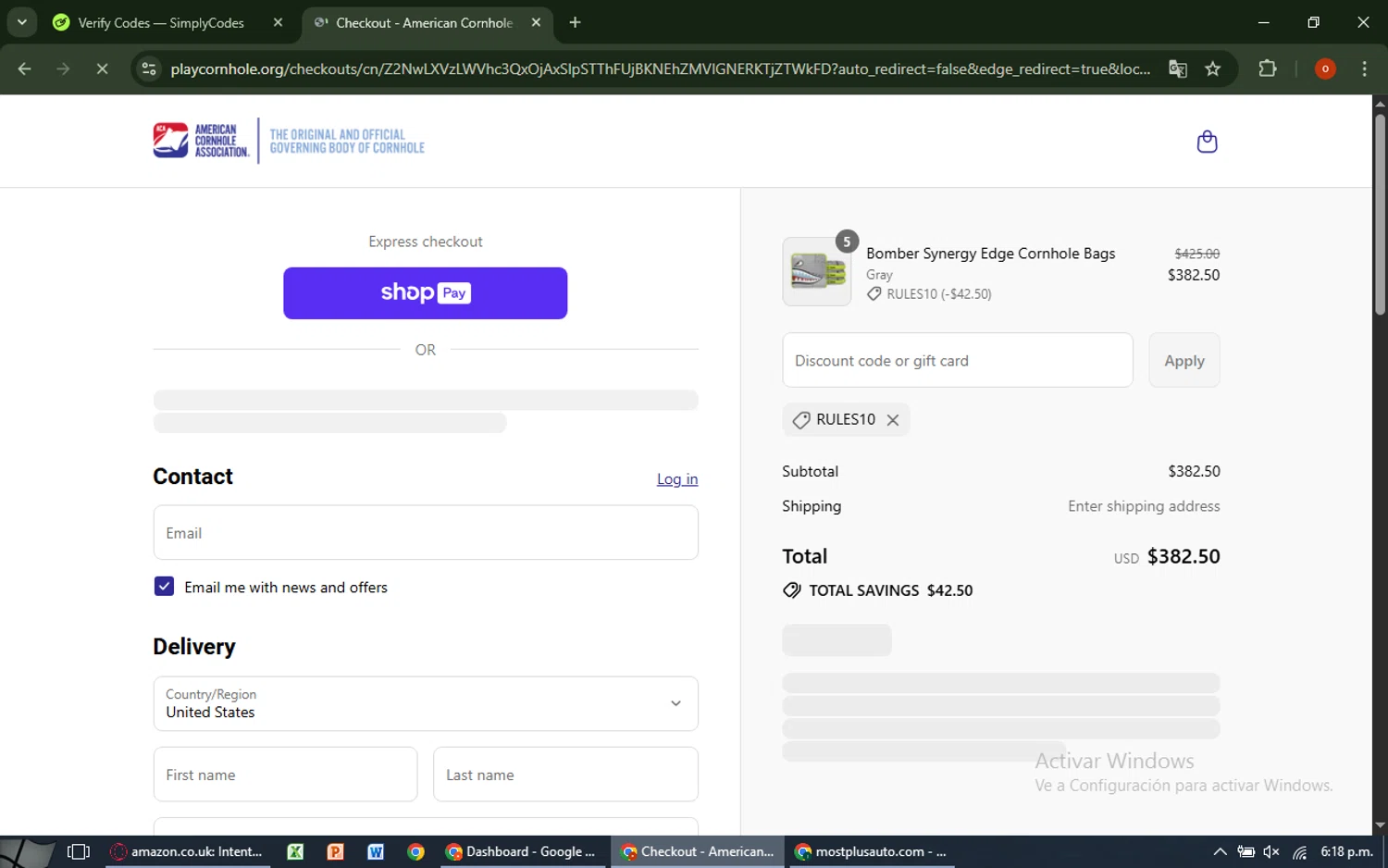This screenshot has height=868, width=1388.
Task: Click the Discount code or gift card field
Action: (x=958, y=360)
